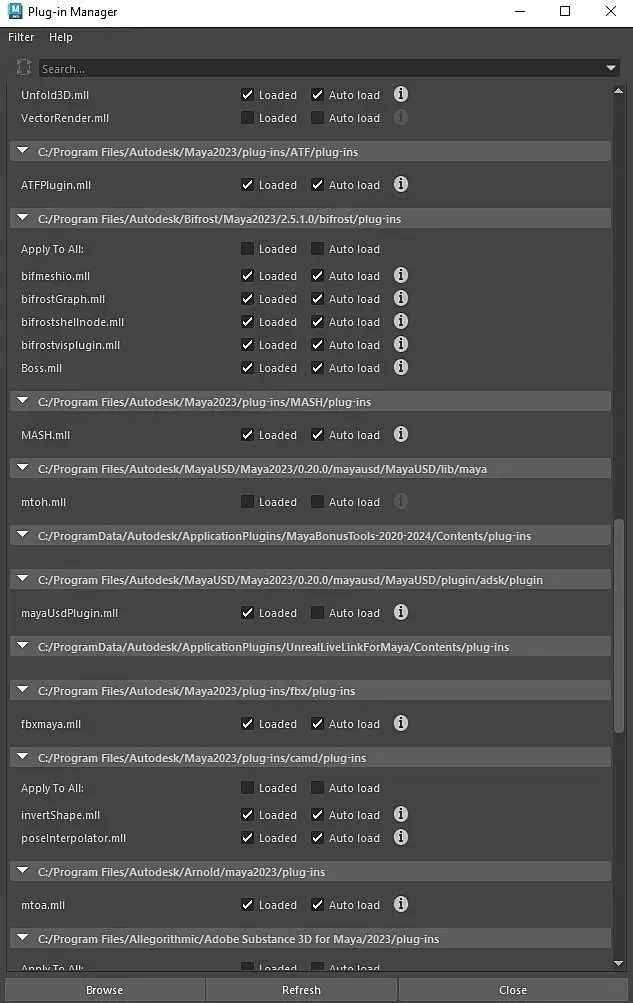633x1003 pixels.
Task: Collapse the Arnold/maya2023/plug-ins section
Action: 23,872
